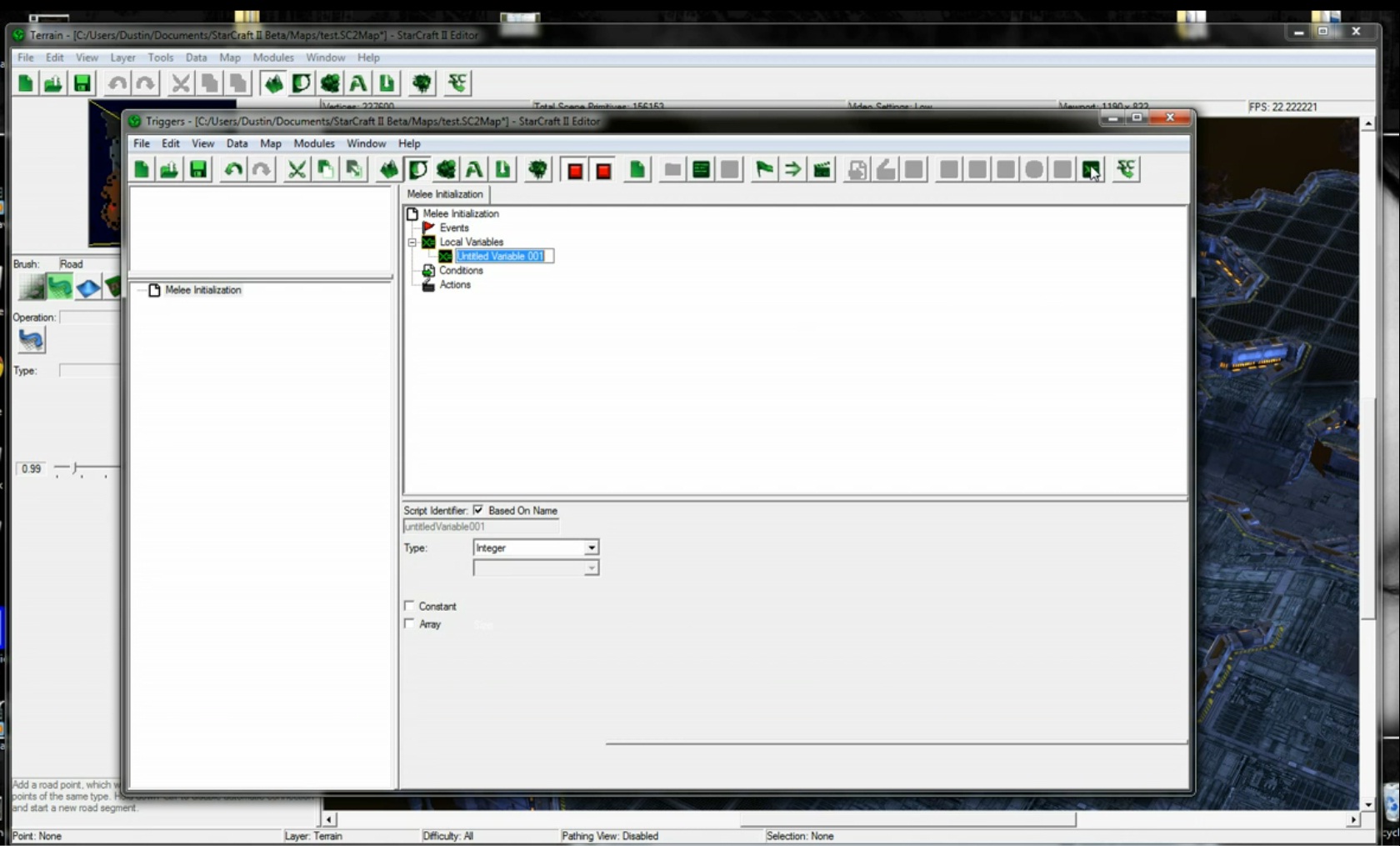This screenshot has height=846, width=1400.
Task: Click the minimap thumbnail in Terrain window
Action: (105, 173)
